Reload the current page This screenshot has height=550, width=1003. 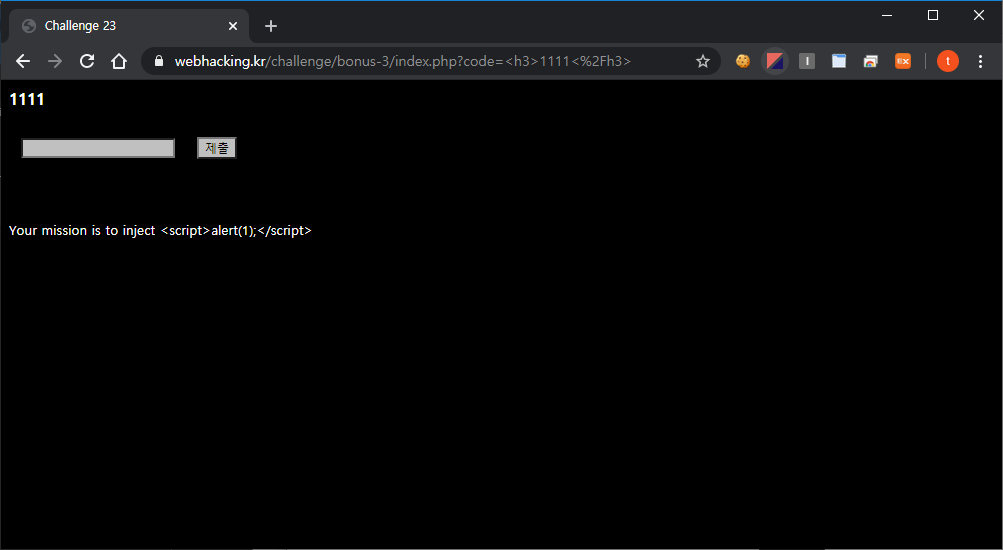87,61
